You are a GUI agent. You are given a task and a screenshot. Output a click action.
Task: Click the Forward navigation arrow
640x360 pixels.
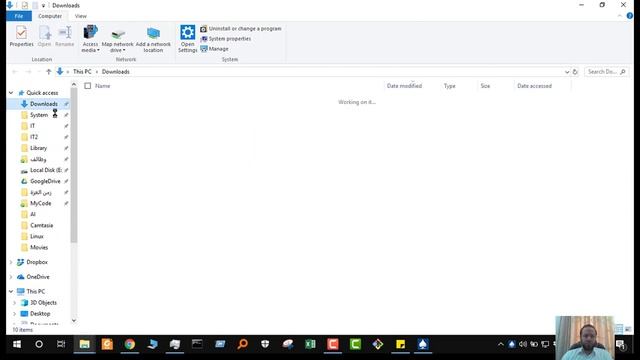click(28, 72)
